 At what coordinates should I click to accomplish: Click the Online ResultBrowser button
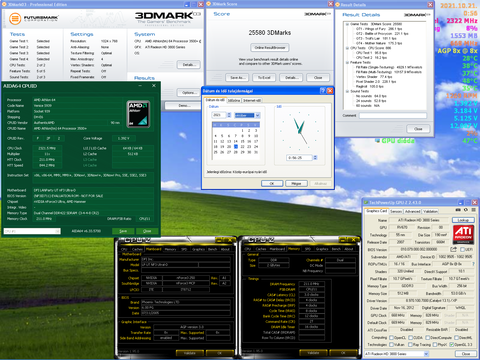pyautogui.click(x=270, y=48)
